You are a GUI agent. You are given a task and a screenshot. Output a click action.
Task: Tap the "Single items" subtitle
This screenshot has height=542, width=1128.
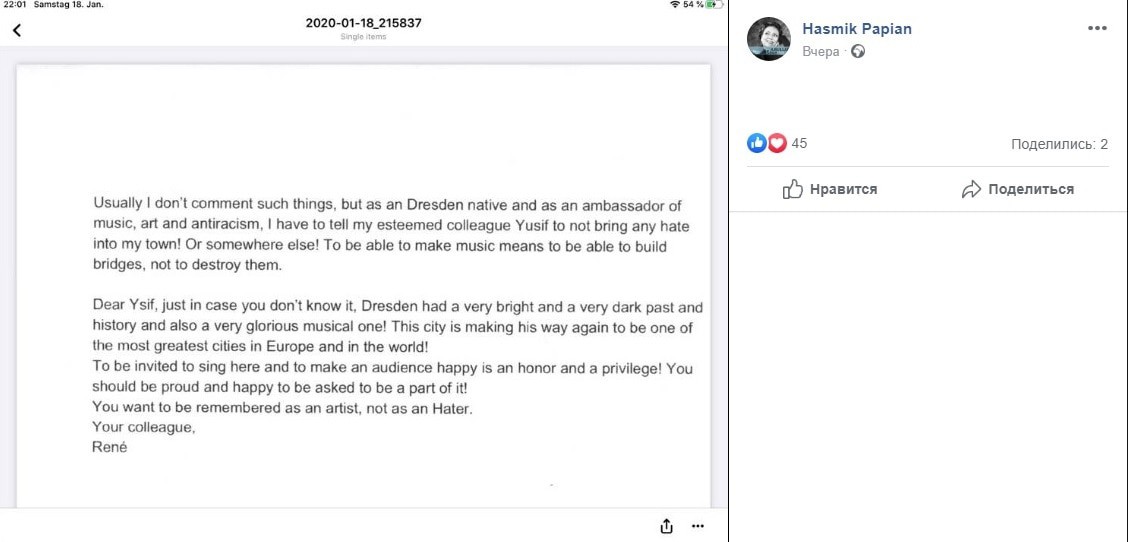(363, 37)
